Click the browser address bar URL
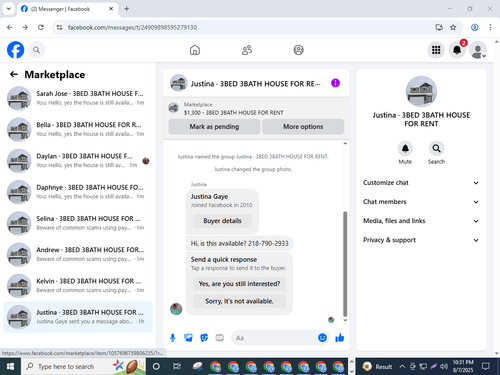 [132, 27]
